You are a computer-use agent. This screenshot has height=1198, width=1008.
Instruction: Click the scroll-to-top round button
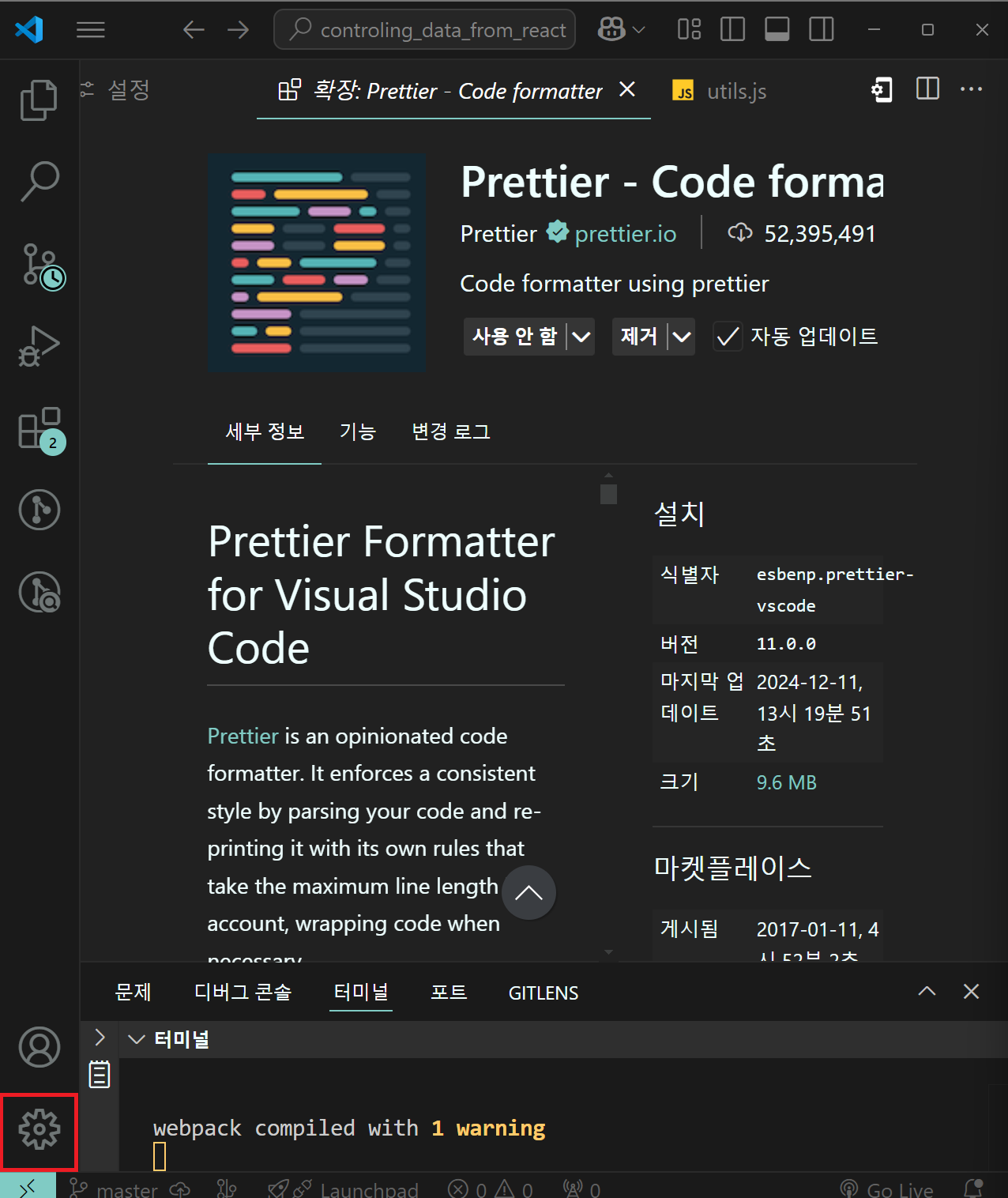click(x=528, y=892)
